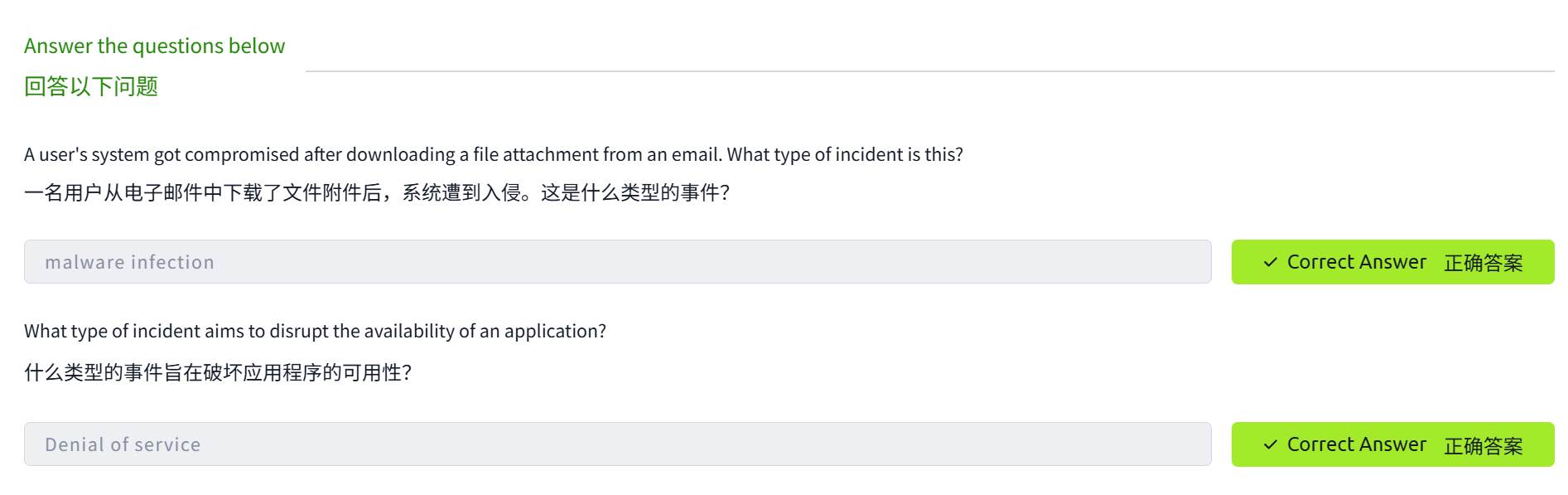The image size is (1568, 495).
Task: Click the Chinese question about 应用程序的可用性
Action: (218, 372)
